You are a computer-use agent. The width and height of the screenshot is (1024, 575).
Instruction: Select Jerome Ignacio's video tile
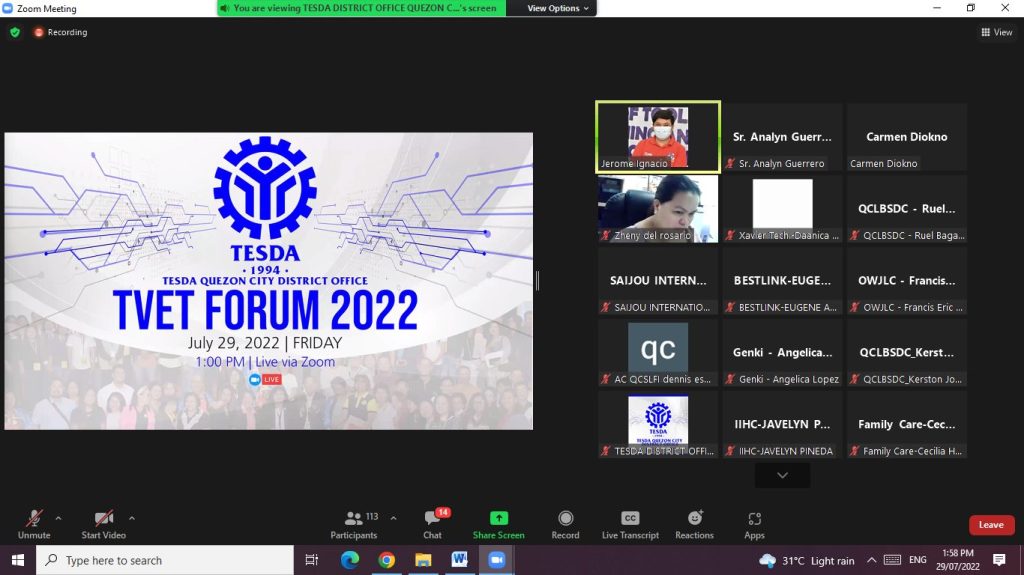(658, 136)
